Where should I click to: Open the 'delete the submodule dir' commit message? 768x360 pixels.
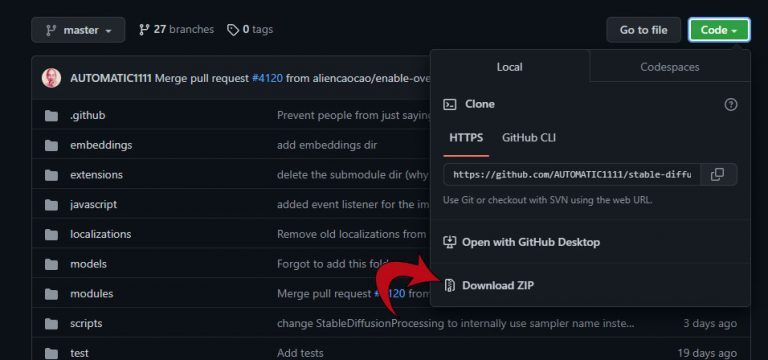[353, 175]
